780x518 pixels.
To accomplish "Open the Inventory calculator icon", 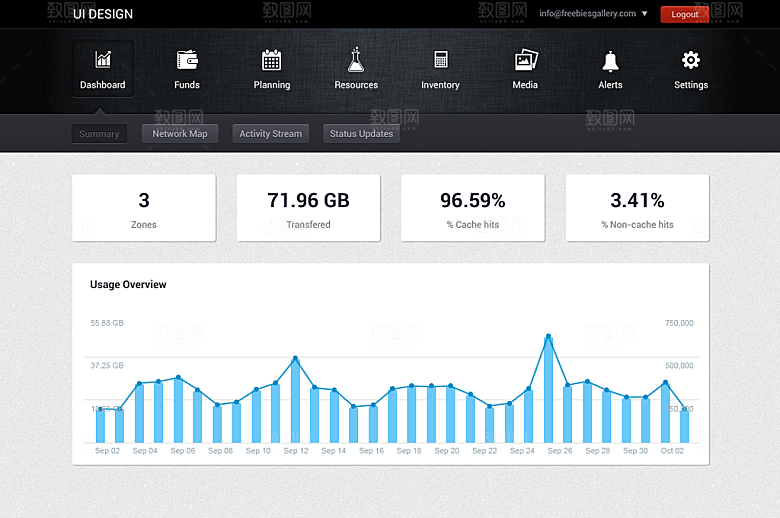I will [441, 60].
